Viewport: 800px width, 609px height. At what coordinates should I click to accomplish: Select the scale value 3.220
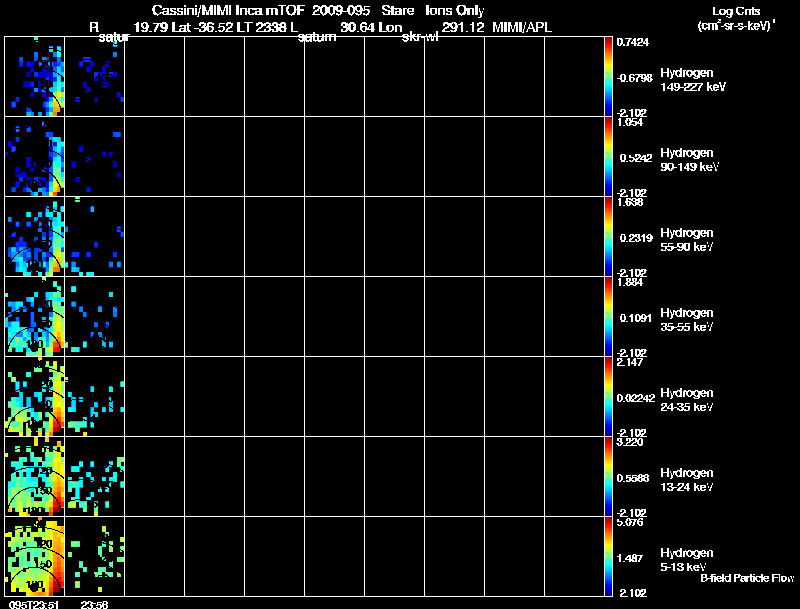(x=630, y=442)
